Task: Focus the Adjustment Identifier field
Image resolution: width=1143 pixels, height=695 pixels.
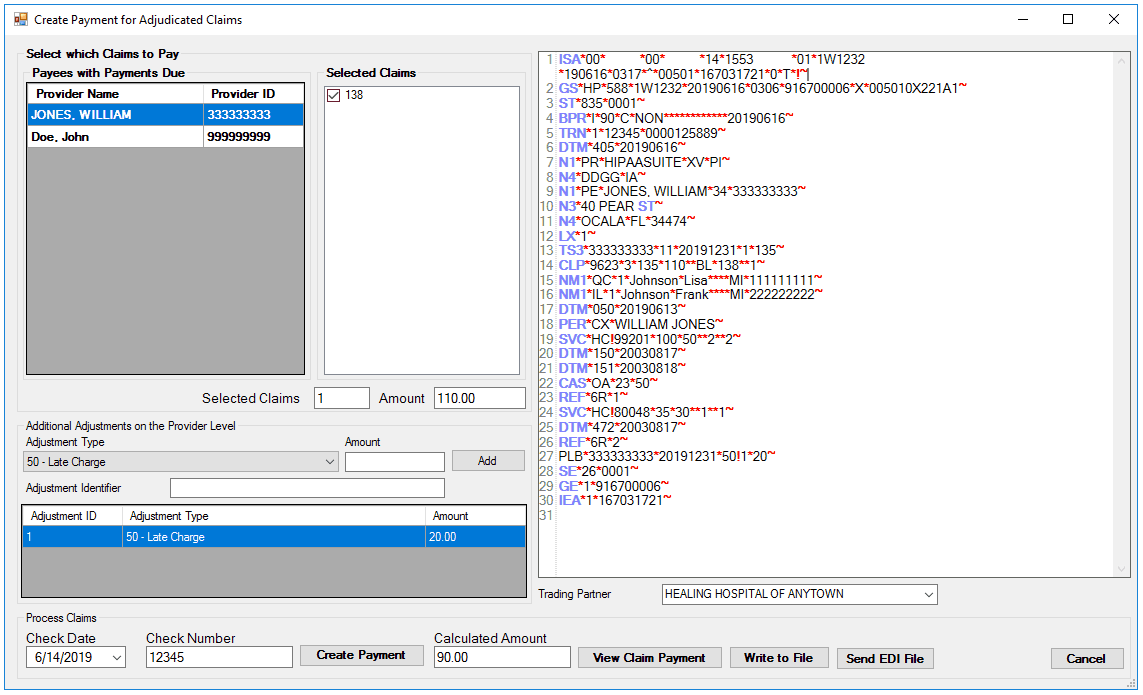Action: [x=307, y=488]
